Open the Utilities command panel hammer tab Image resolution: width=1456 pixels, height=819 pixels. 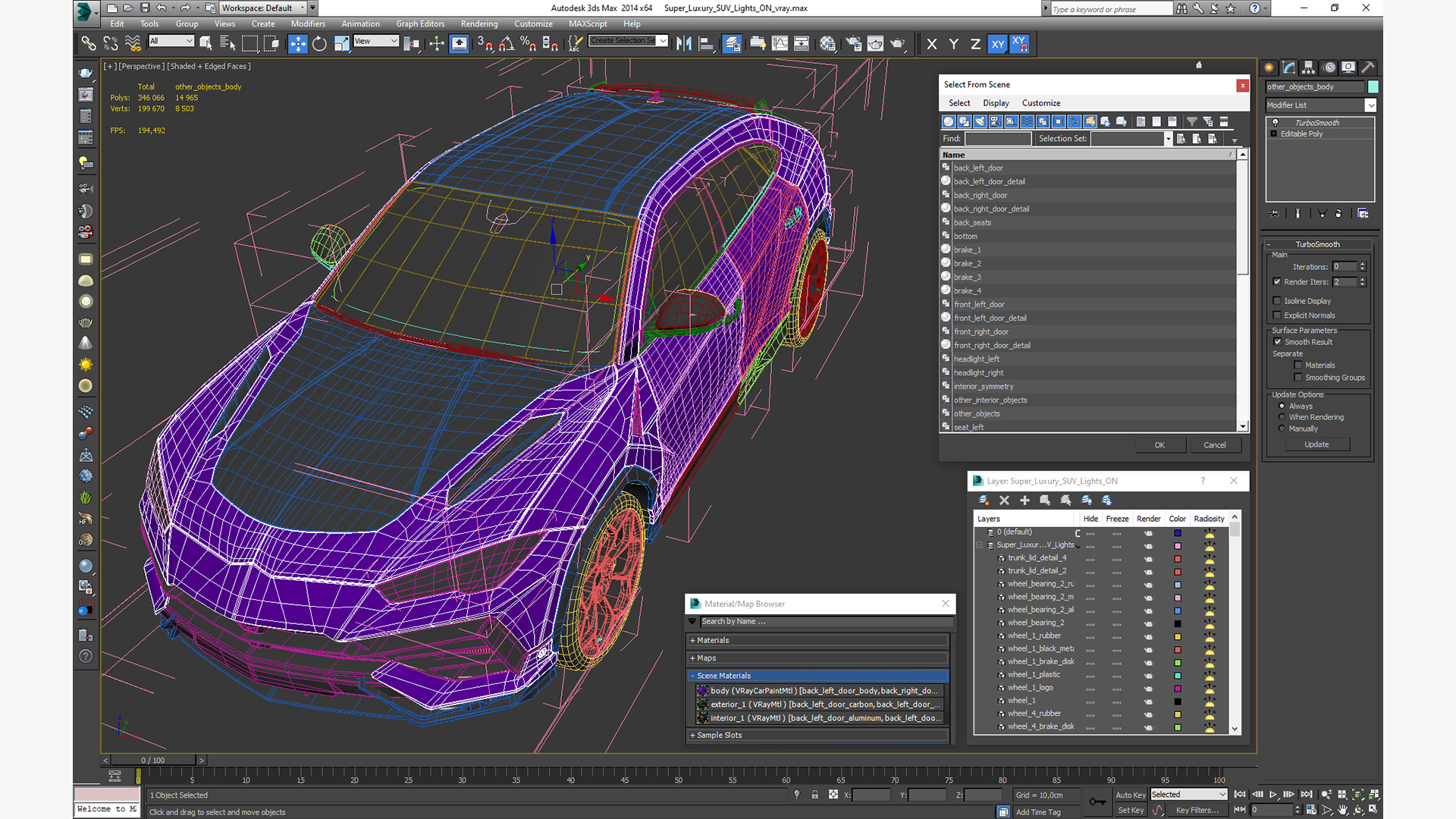pyautogui.click(x=1367, y=67)
